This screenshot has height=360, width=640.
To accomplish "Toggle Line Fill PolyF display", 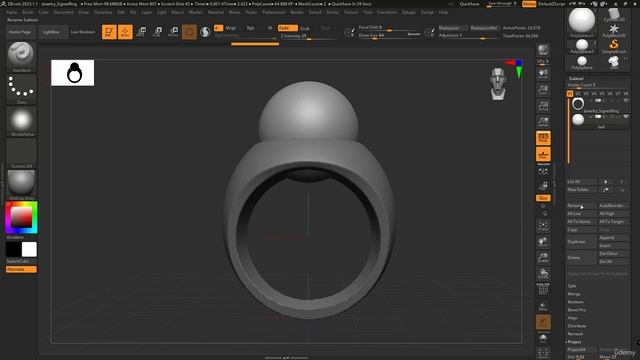I will pos(543,289).
